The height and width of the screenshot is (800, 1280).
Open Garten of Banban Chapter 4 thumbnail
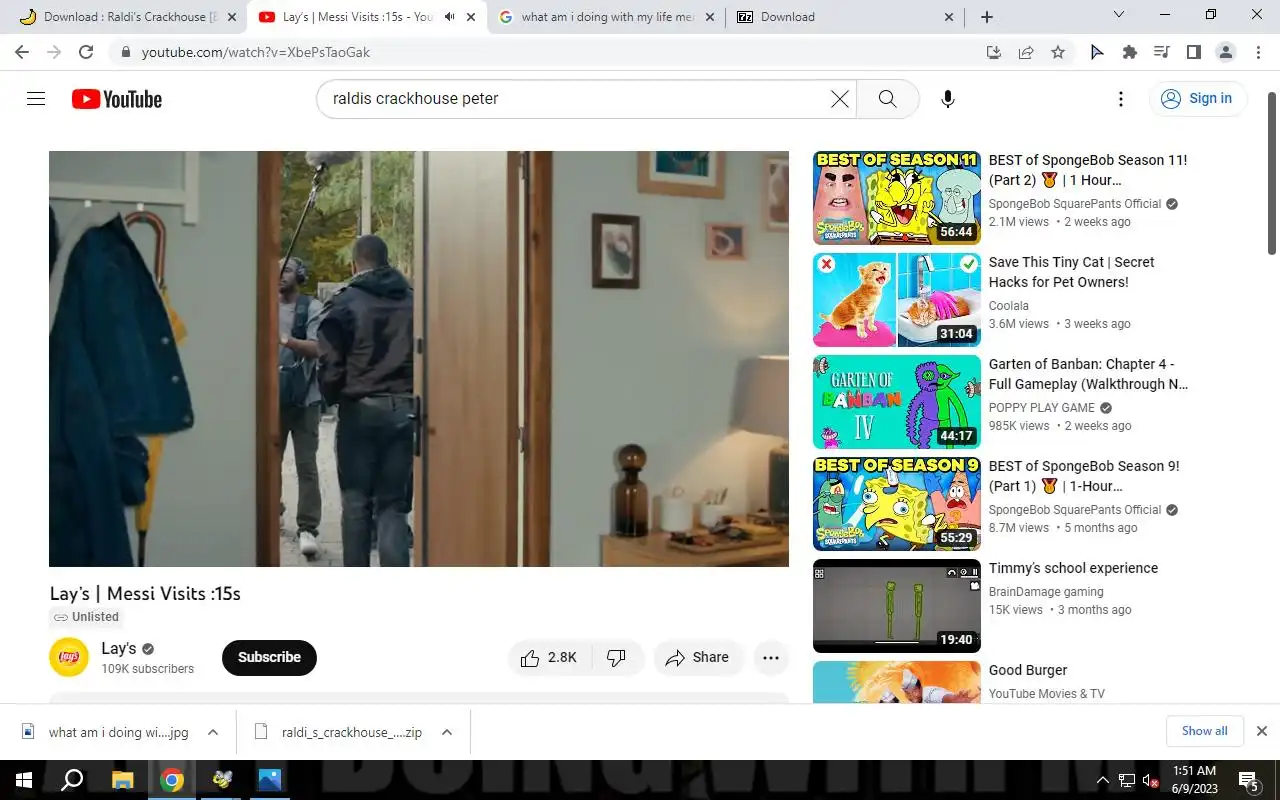tap(897, 402)
